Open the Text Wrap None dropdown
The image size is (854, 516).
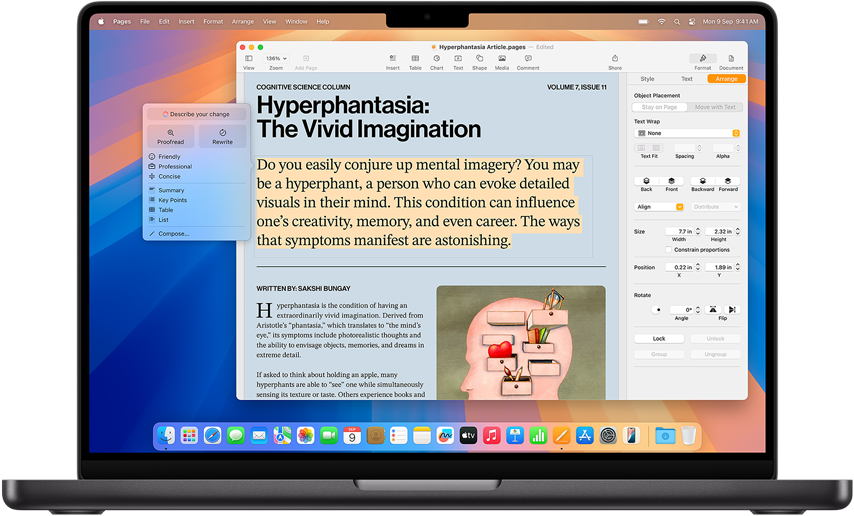[x=688, y=133]
